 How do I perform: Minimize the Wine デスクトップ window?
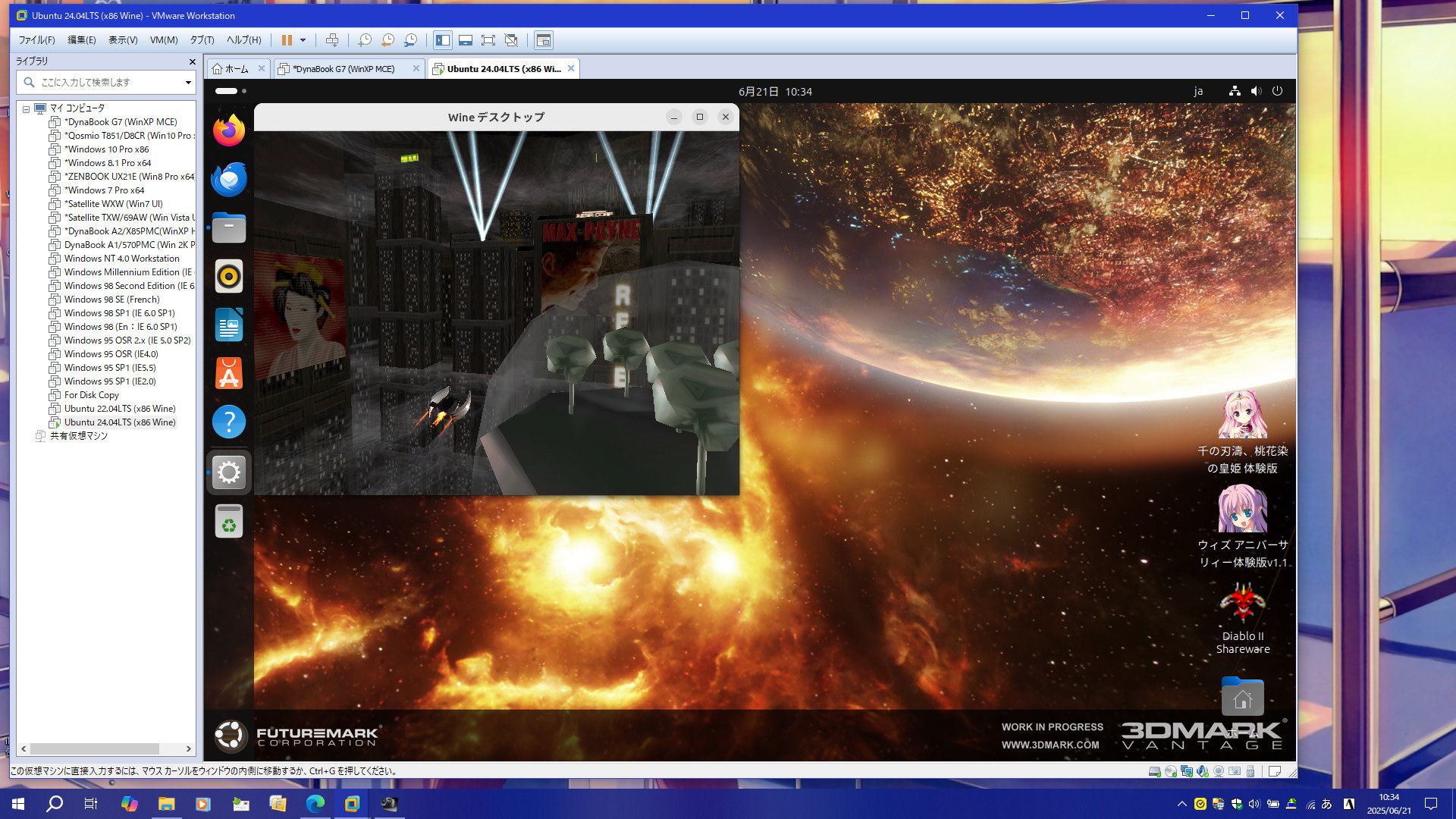[x=673, y=117]
